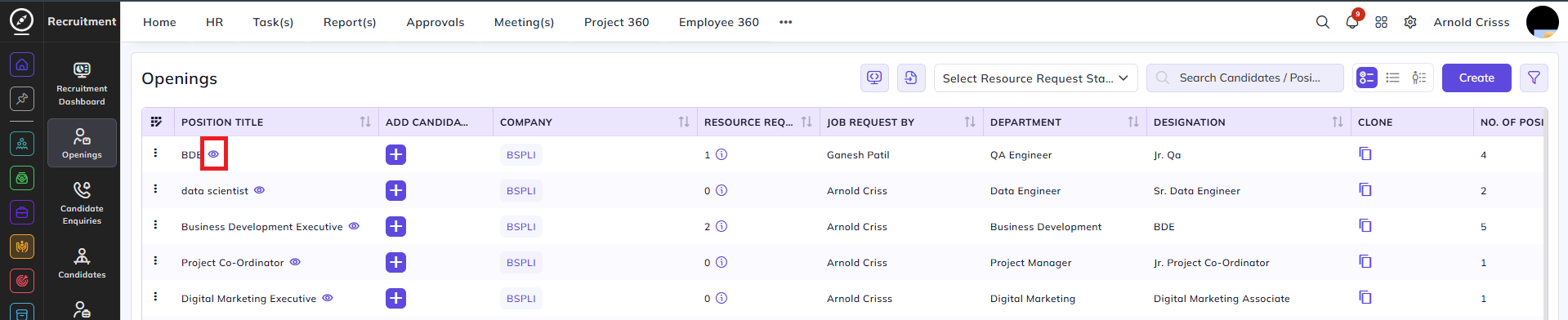
Task: Open the Meeting(s) menu
Action: [x=524, y=22]
